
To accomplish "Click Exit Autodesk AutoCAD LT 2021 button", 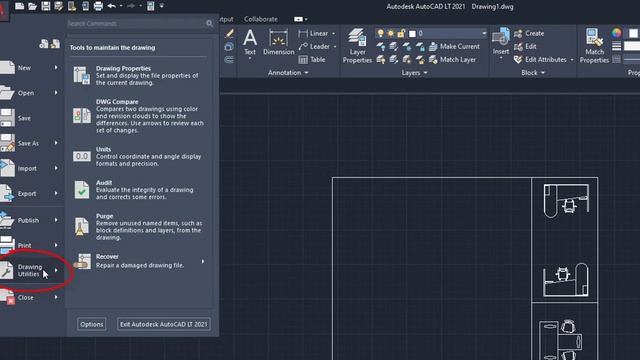I will 164,324.
